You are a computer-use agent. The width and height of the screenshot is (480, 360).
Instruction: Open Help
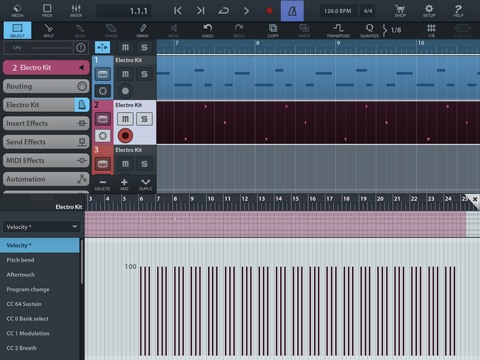pyautogui.click(x=458, y=11)
